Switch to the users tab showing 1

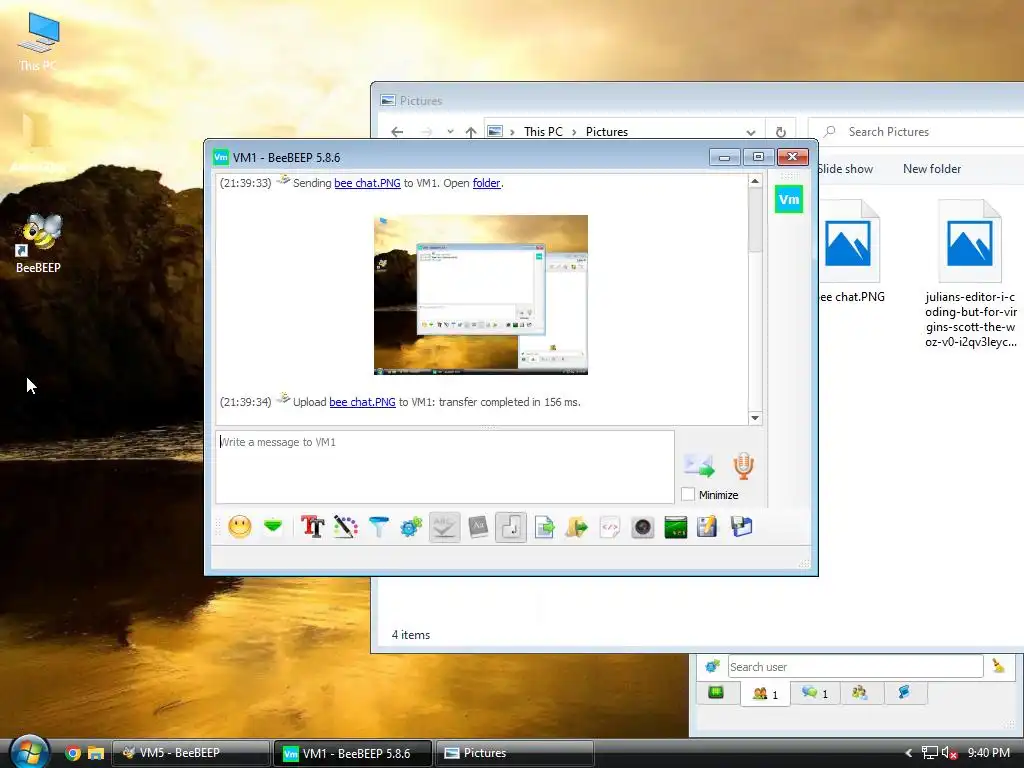(765, 694)
